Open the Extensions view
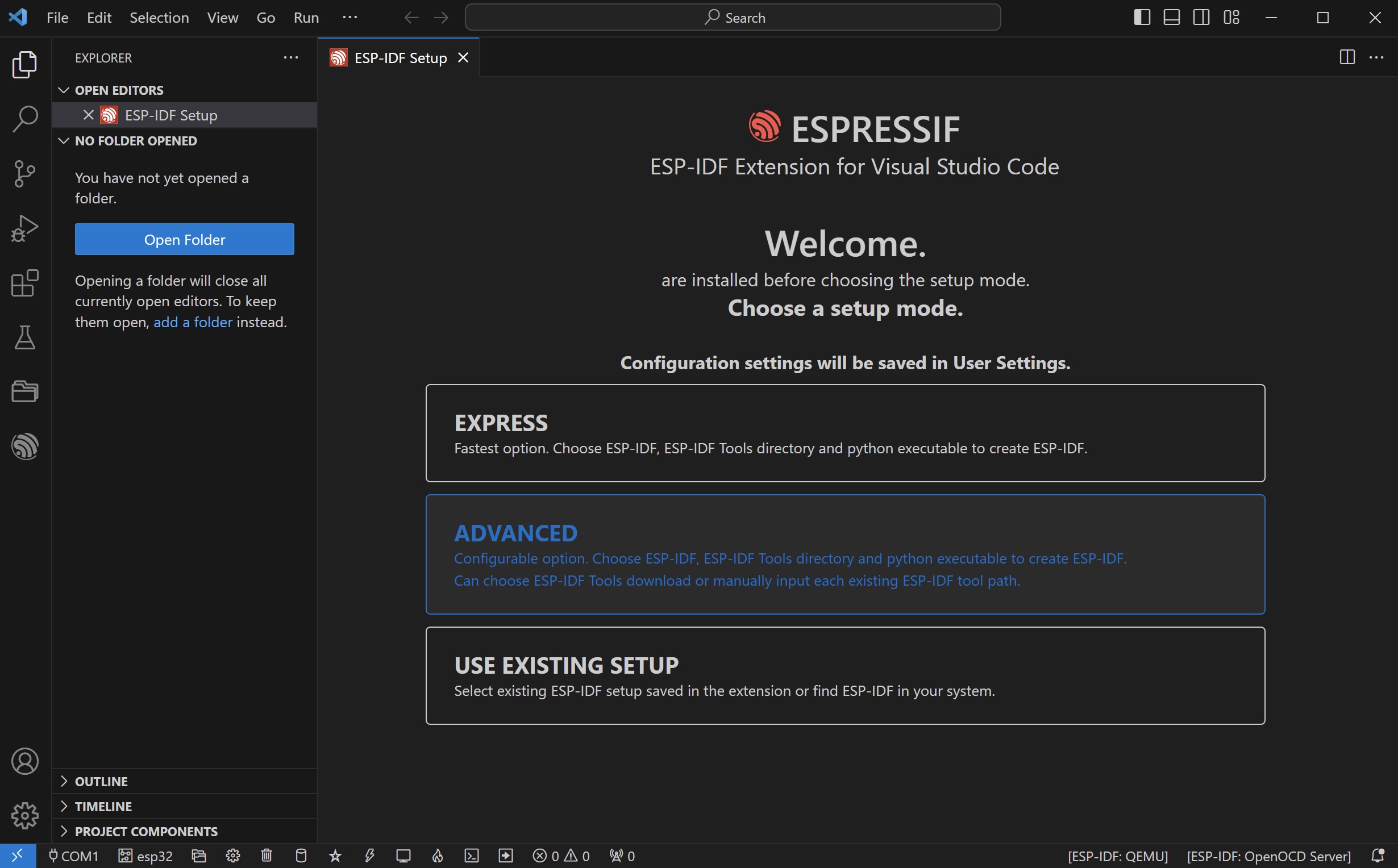 coord(24,283)
